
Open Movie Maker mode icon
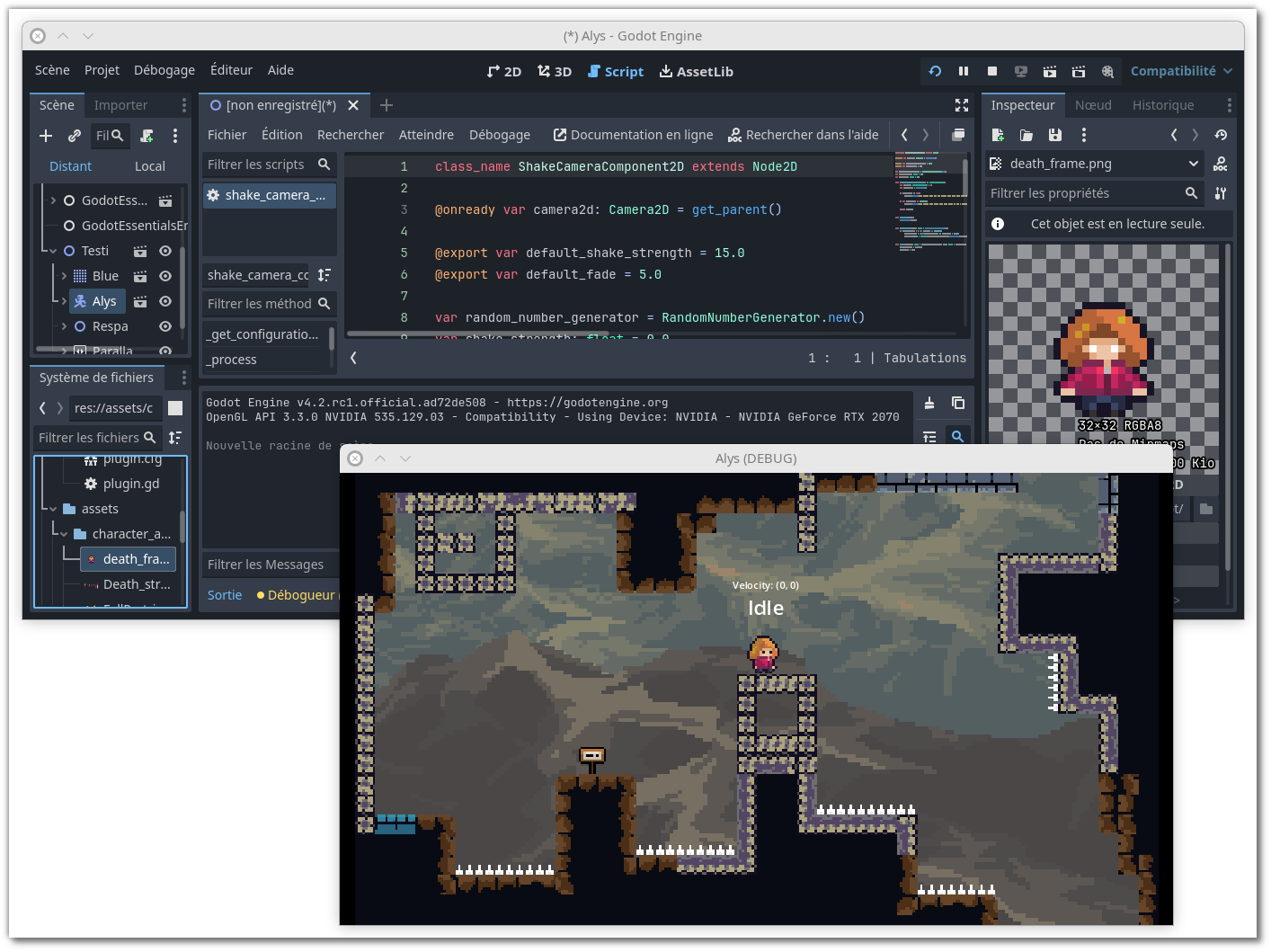(x=1107, y=71)
